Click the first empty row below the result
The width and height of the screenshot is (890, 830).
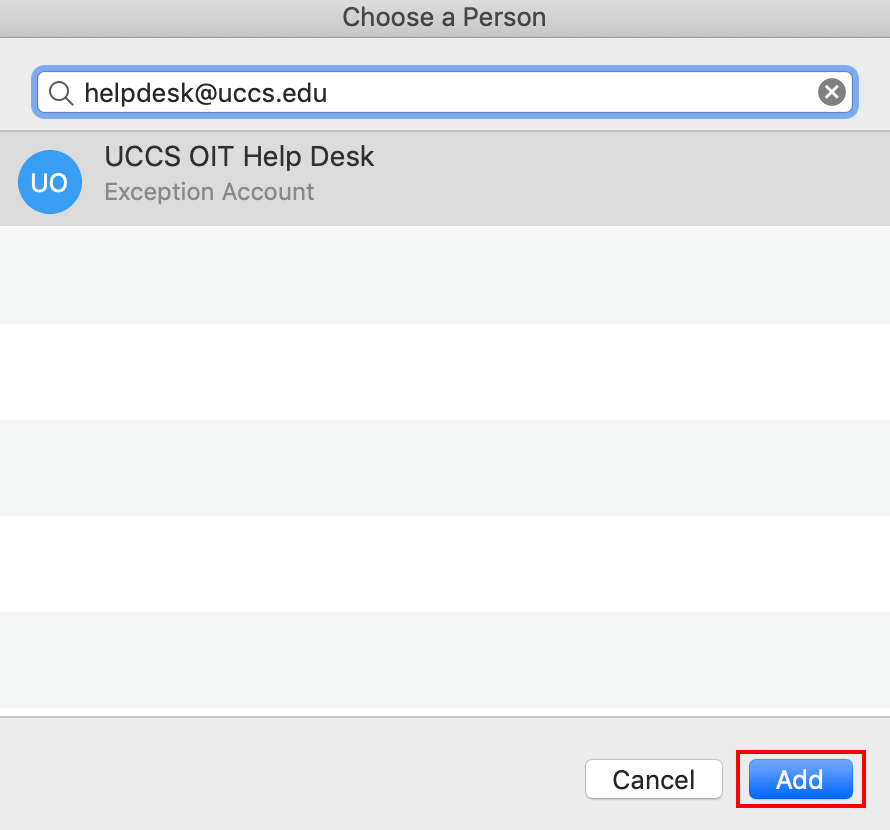pos(445,275)
